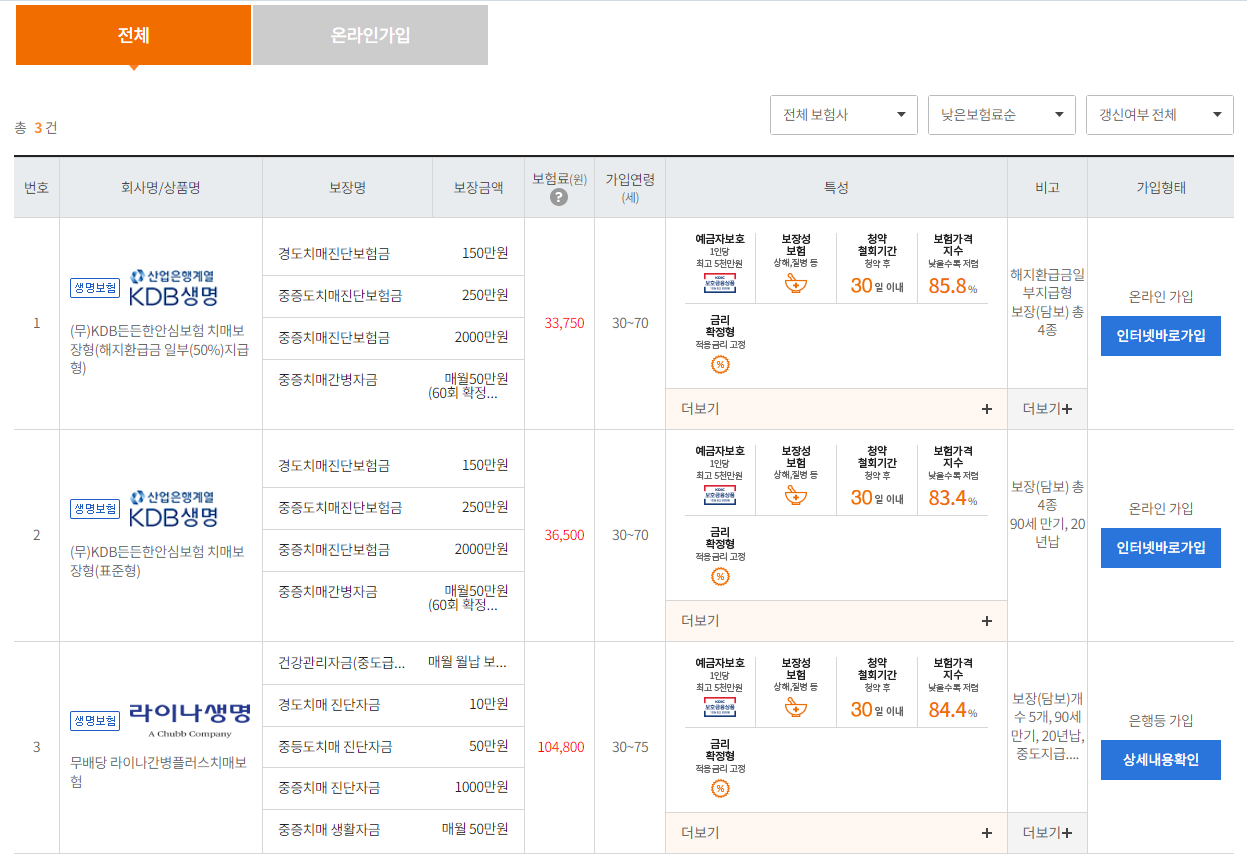Open the 갱신여부 전체 dropdown
Screen dimensions: 1247x865
(1160, 115)
